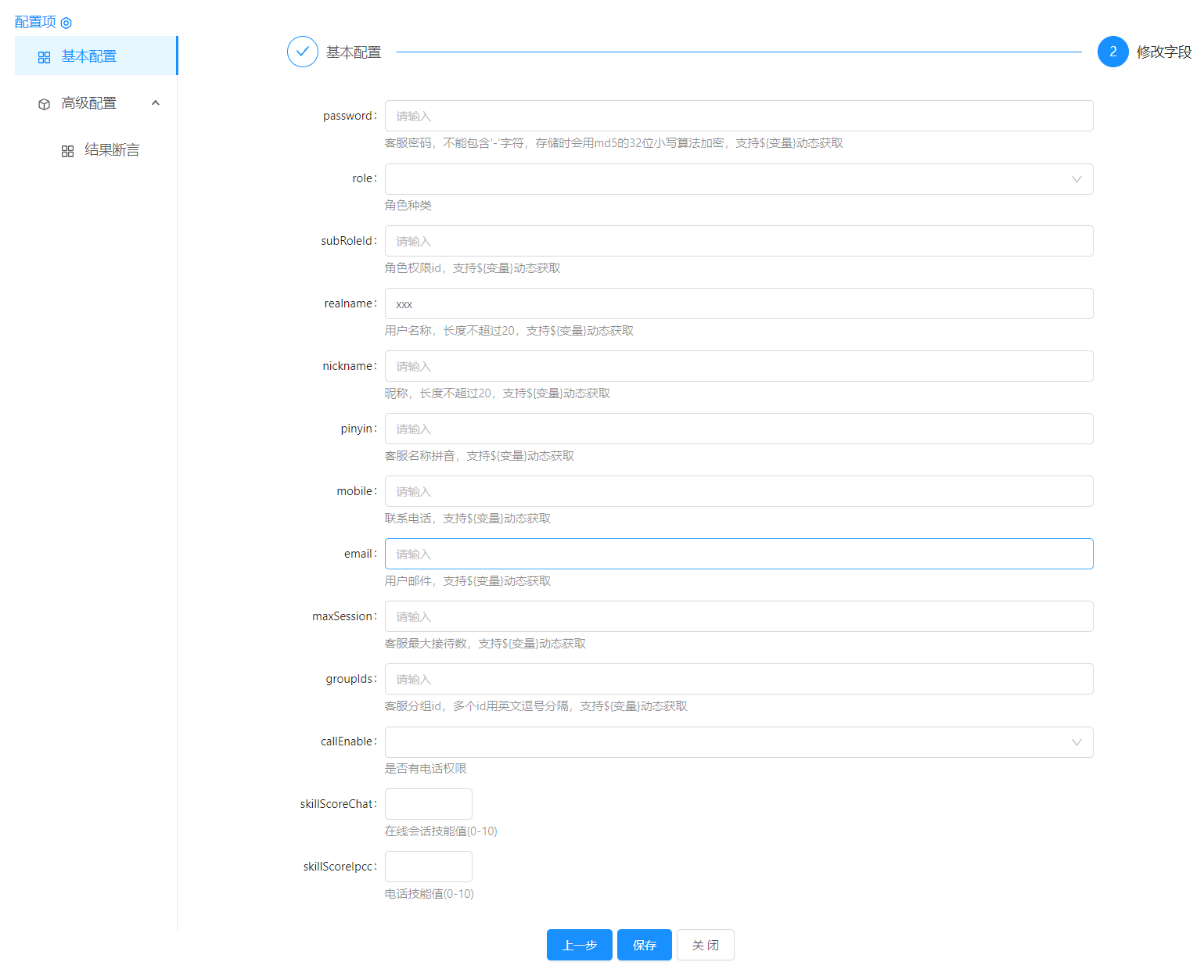This screenshot has height=980, width=1204.
Task: Click the 保存 button
Action: coord(645,945)
